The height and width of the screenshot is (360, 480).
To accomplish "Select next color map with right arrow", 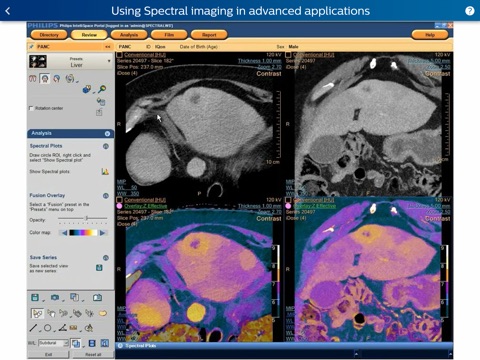I will click(103, 233).
